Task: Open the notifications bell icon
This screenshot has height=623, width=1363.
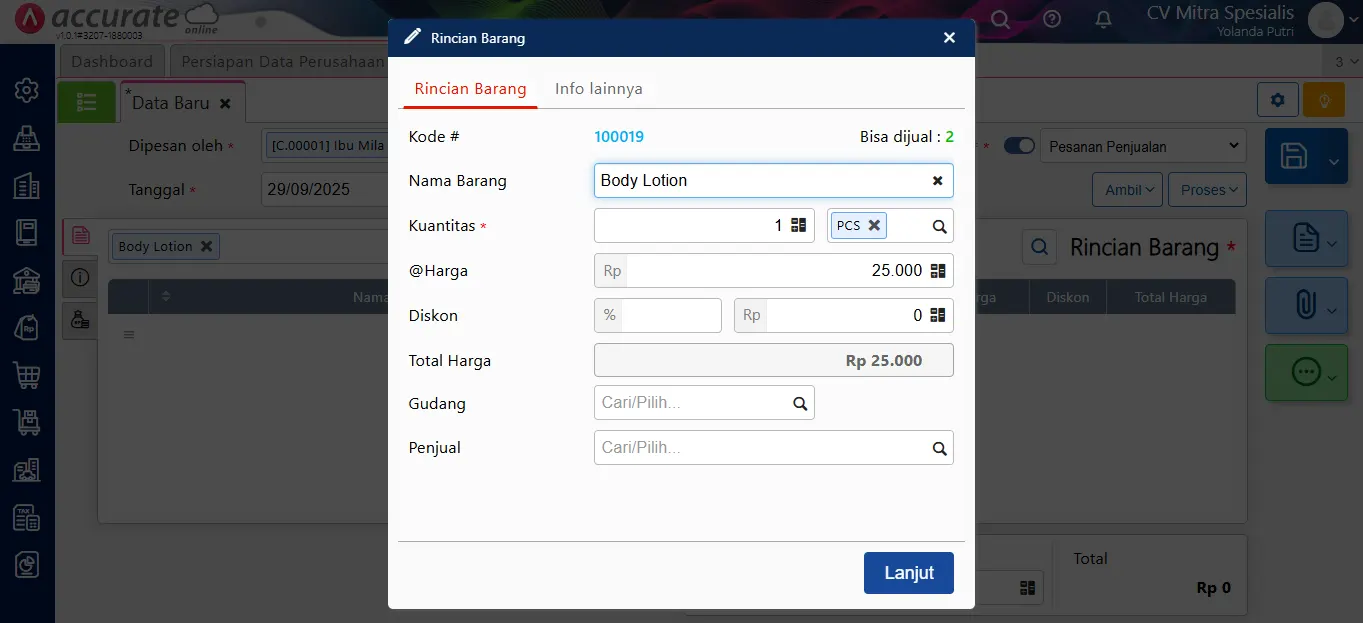Action: point(1103,19)
